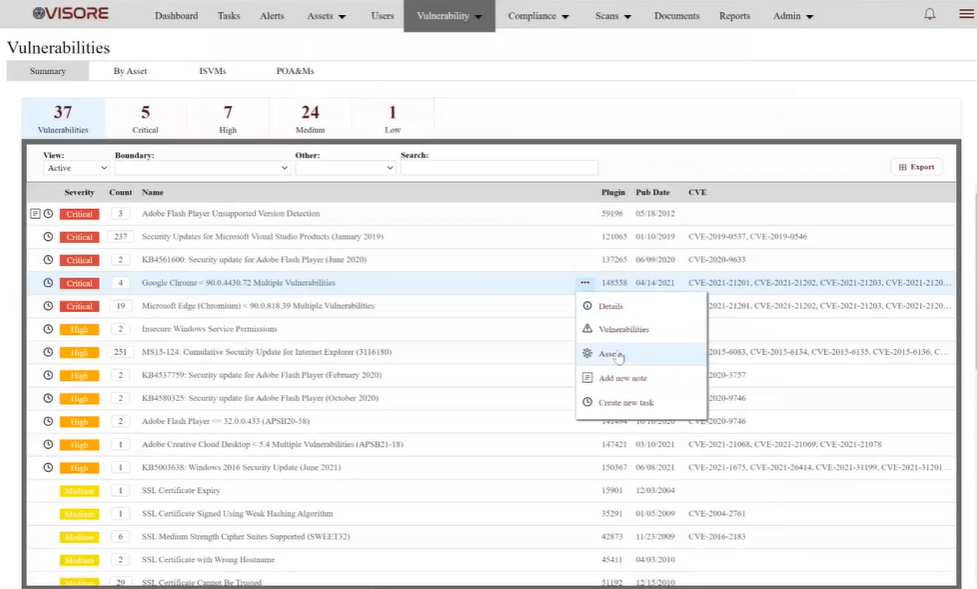Expand the Other filter dropdown

tap(345, 168)
